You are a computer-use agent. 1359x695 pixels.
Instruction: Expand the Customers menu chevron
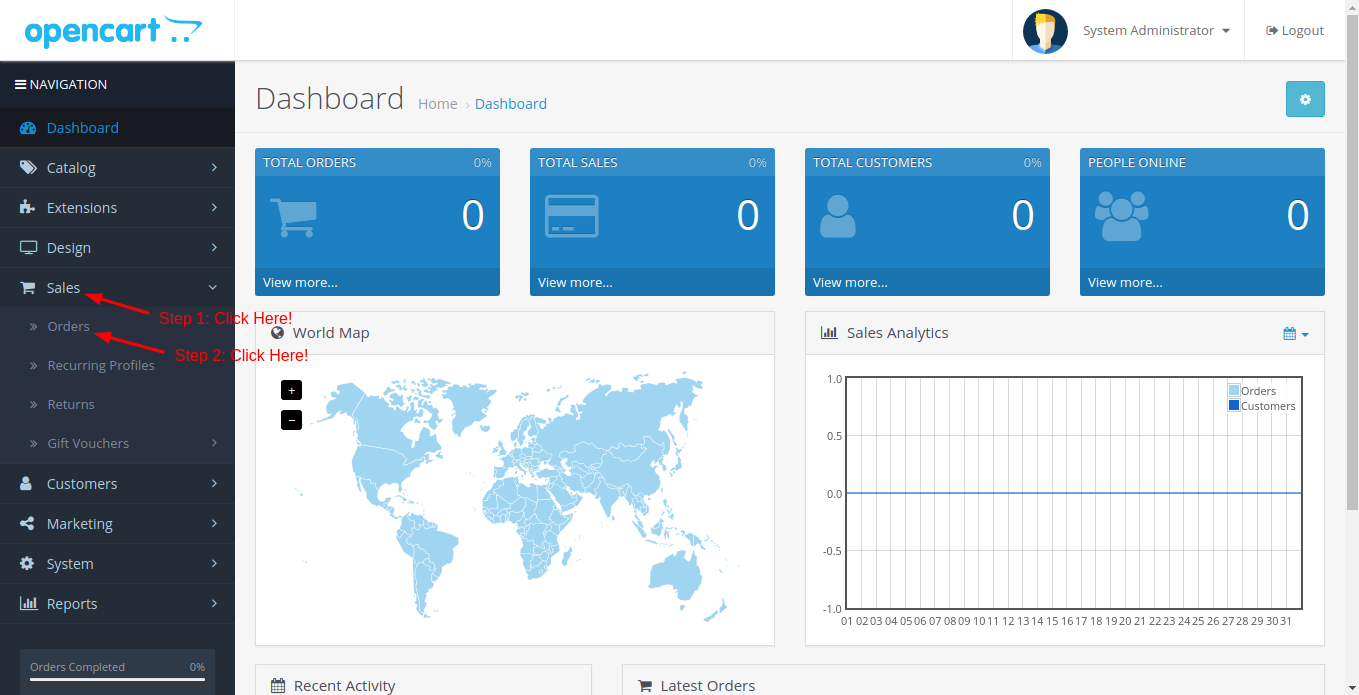pyautogui.click(x=214, y=484)
